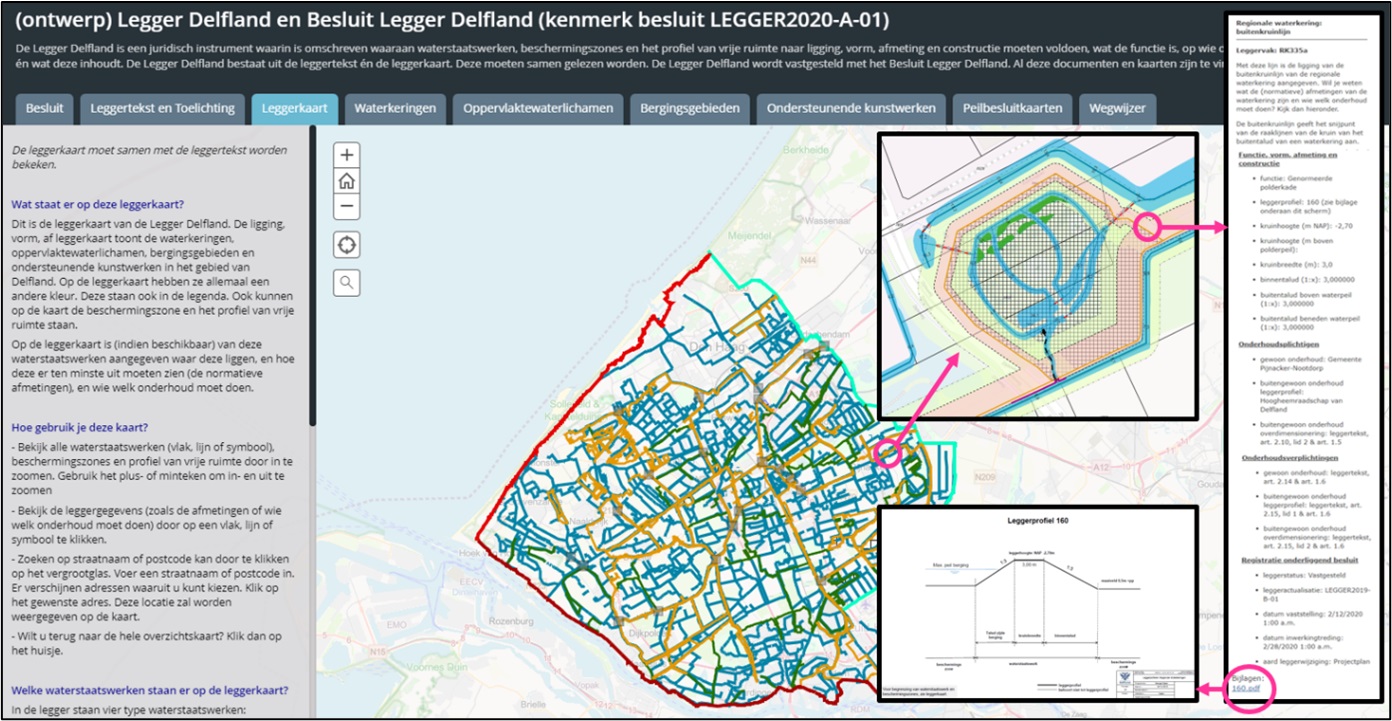Click the 'legerstatus: Vastgesteld' entry

(1303, 576)
